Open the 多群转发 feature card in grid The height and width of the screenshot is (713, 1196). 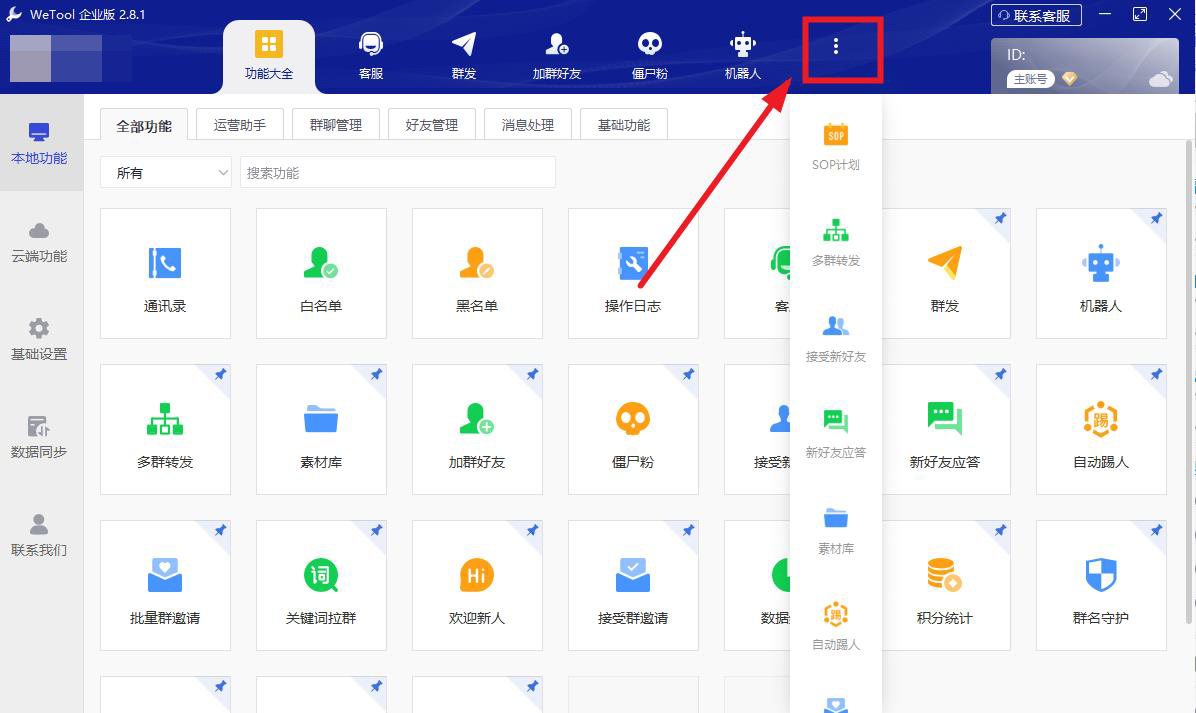[166, 429]
